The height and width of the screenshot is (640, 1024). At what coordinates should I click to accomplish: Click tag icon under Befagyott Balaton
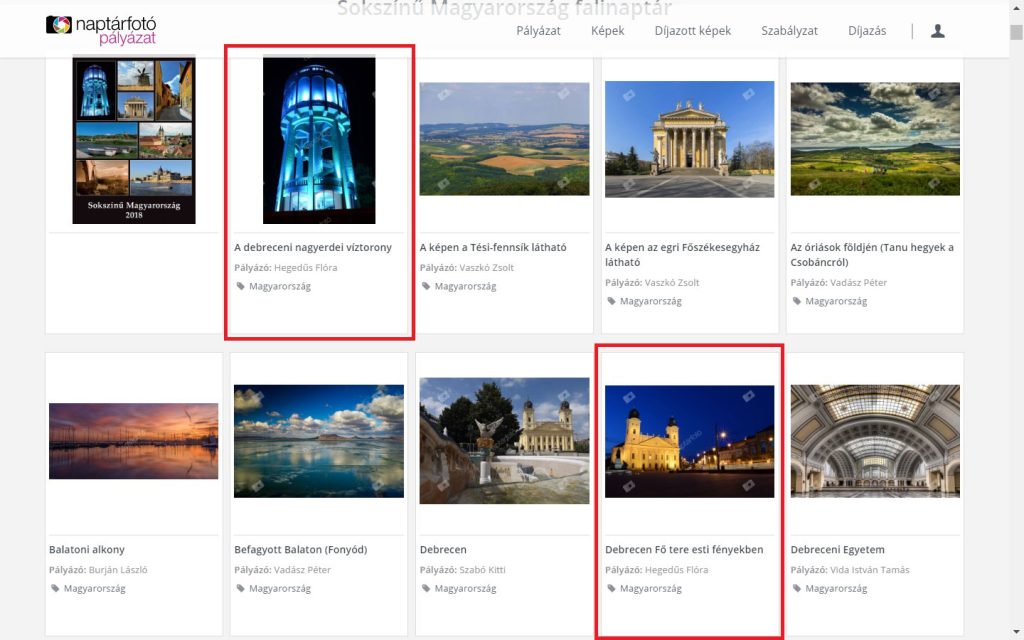241,589
